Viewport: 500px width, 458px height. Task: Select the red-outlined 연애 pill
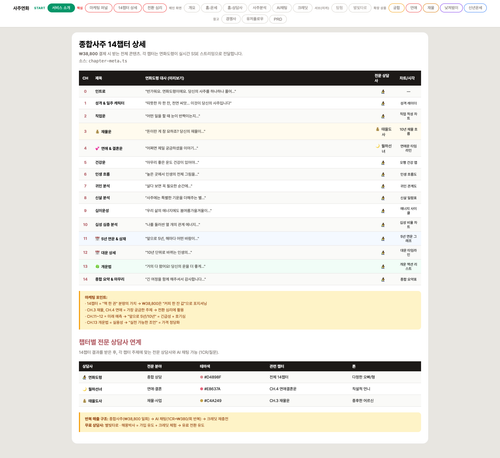414,8
